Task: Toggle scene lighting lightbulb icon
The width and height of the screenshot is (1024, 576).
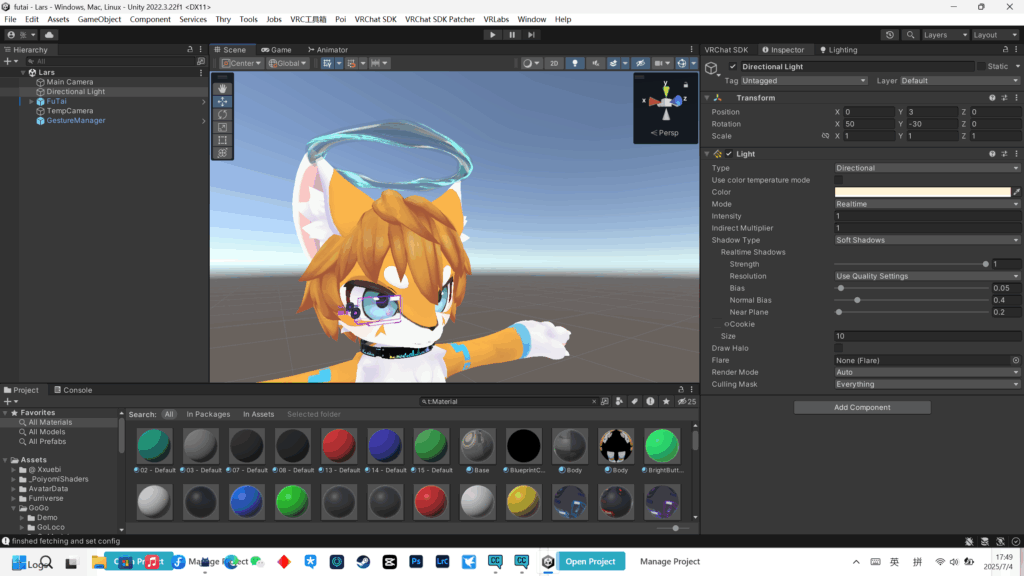Action: [575, 63]
